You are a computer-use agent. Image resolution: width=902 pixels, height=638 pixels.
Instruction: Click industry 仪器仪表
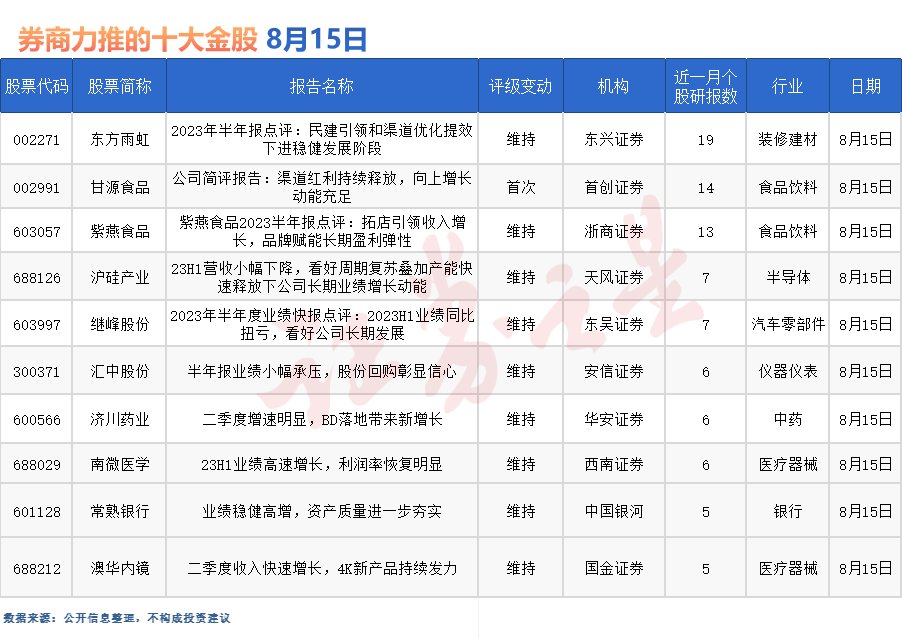(788, 371)
